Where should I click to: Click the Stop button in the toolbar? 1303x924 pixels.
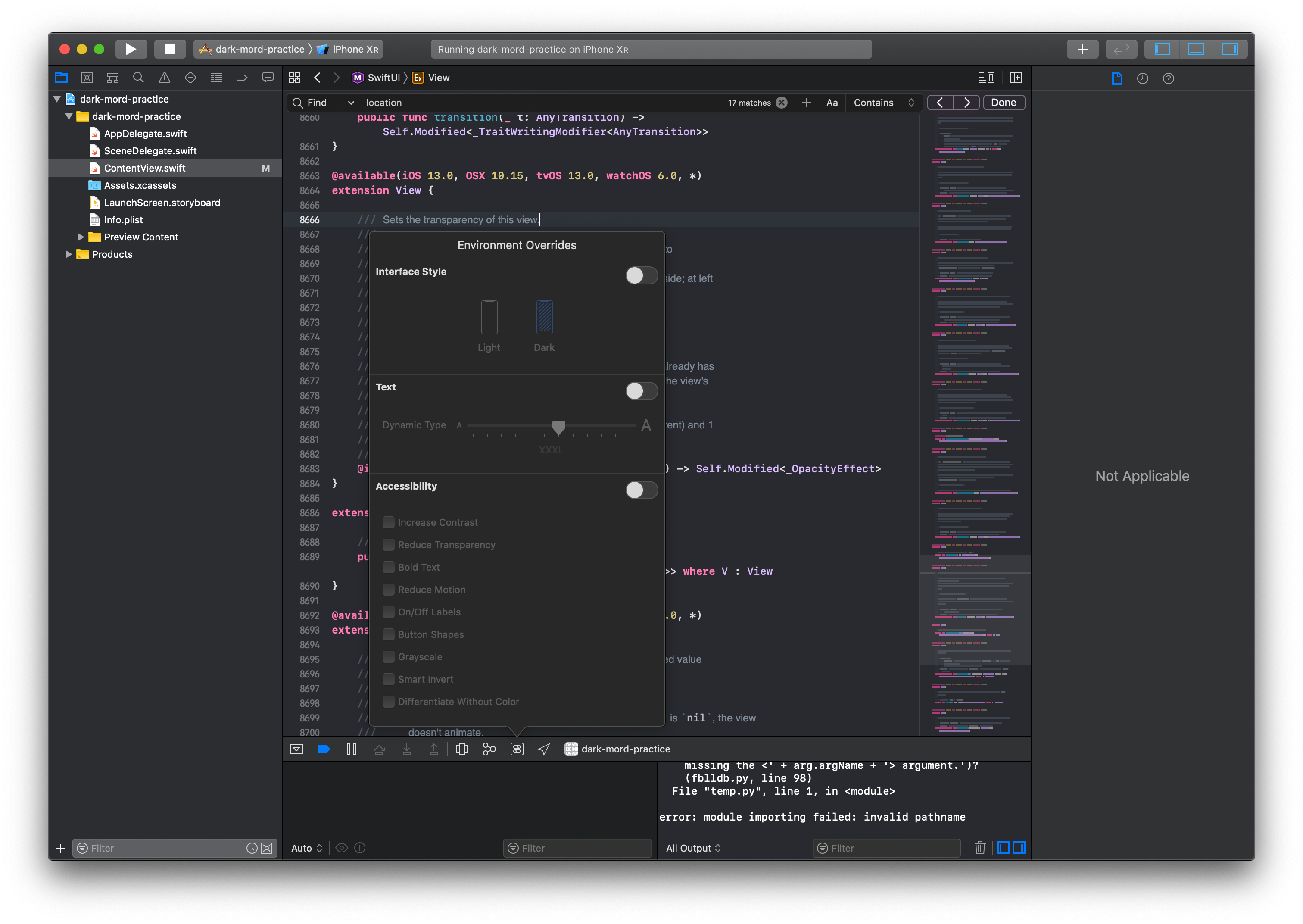pyautogui.click(x=169, y=49)
